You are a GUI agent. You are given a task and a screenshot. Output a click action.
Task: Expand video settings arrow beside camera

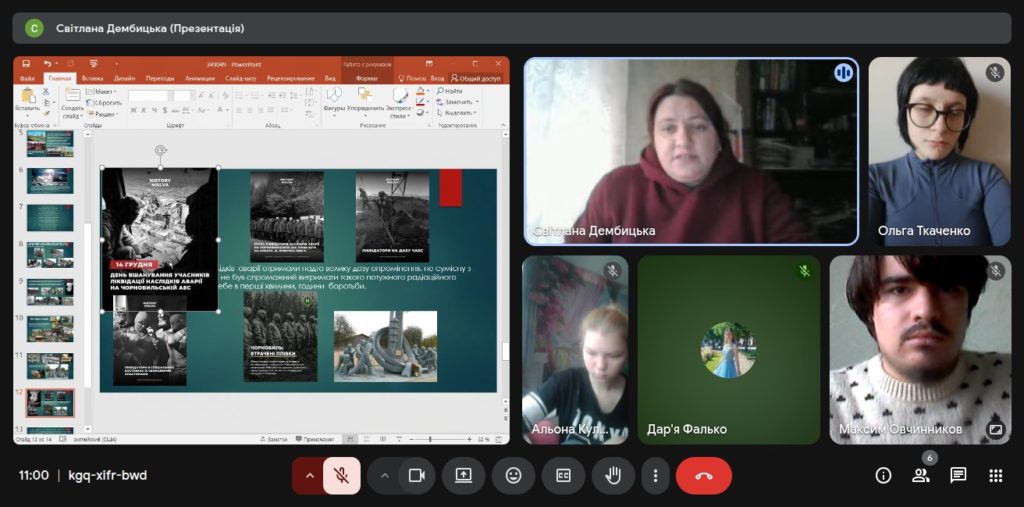384,476
